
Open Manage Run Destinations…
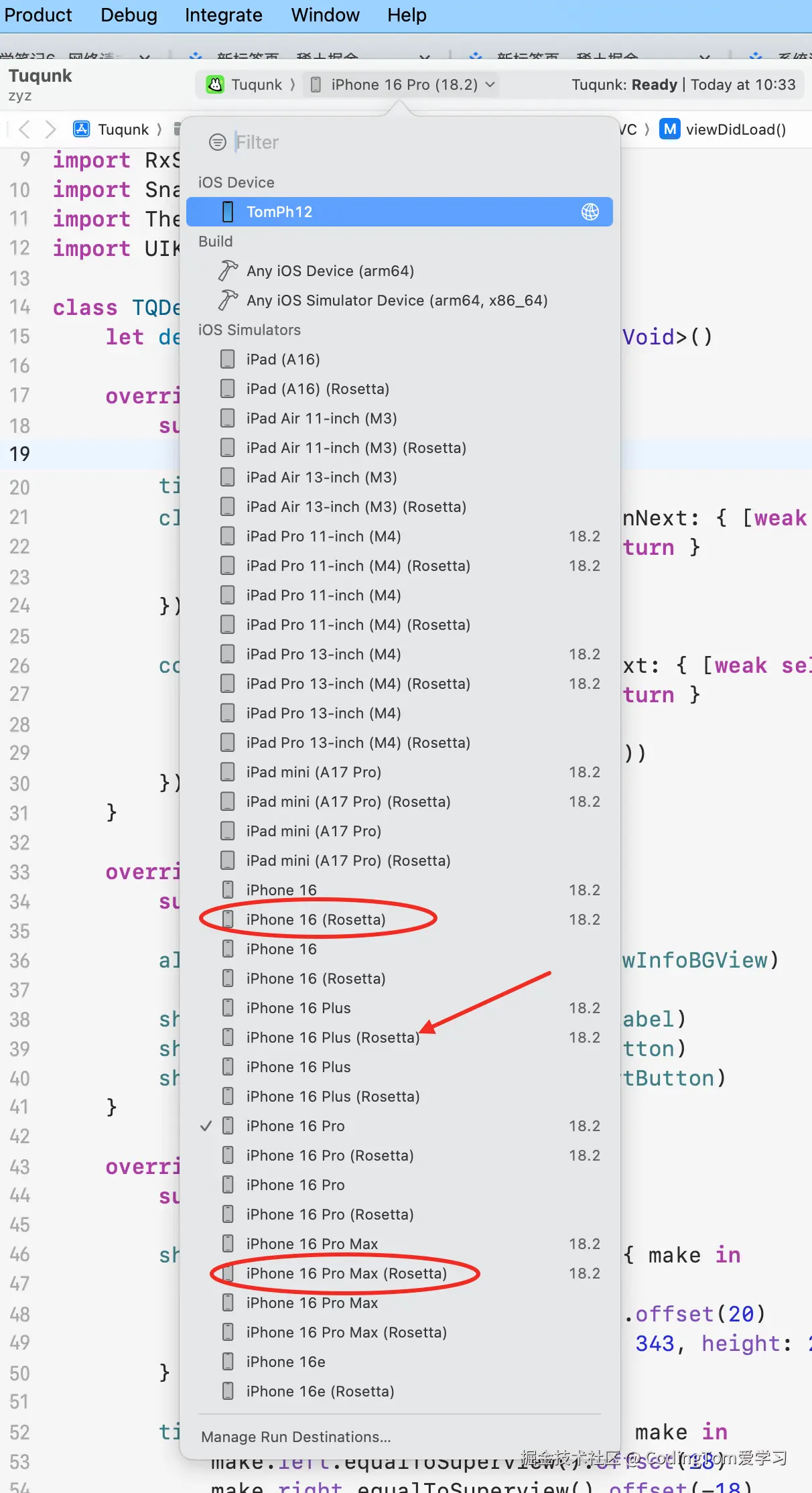[x=296, y=1437]
